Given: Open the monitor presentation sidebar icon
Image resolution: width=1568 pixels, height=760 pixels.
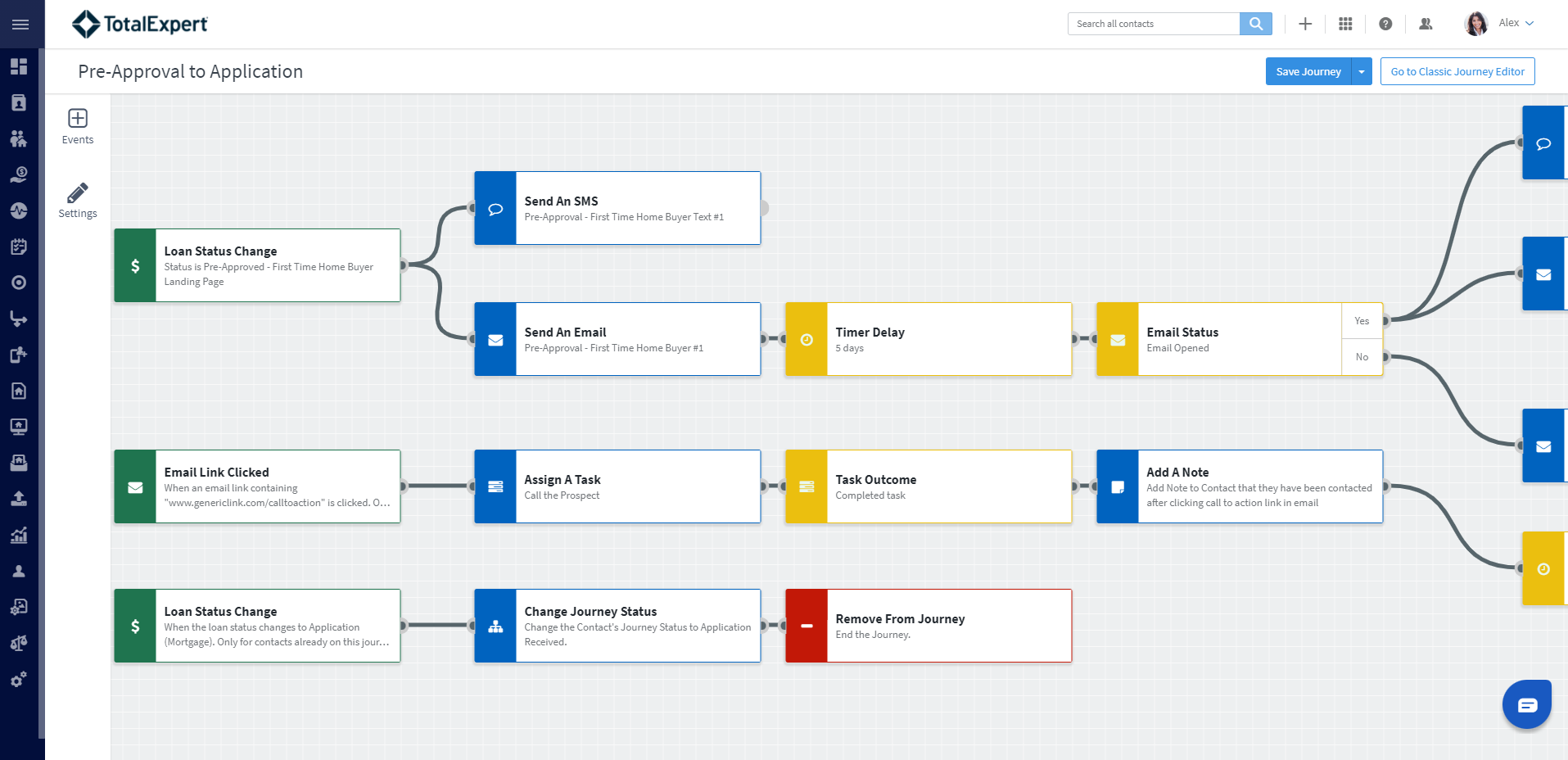Looking at the screenshot, I should [x=19, y=427].
